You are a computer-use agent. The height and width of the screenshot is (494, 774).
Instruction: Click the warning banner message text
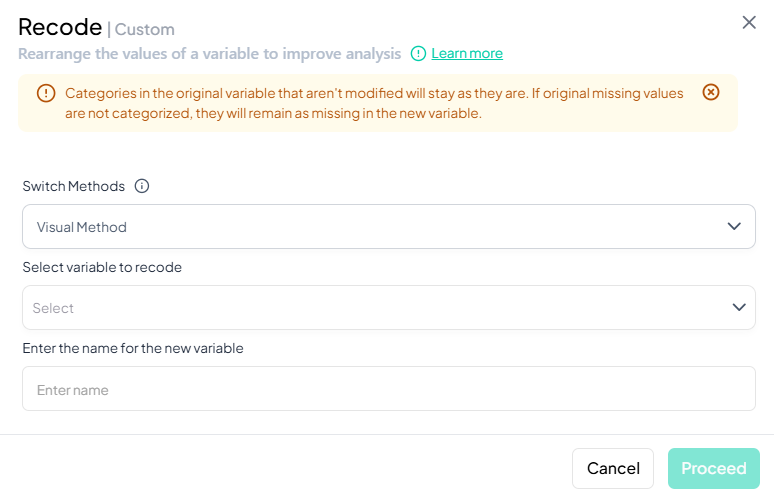click(374, 103)
